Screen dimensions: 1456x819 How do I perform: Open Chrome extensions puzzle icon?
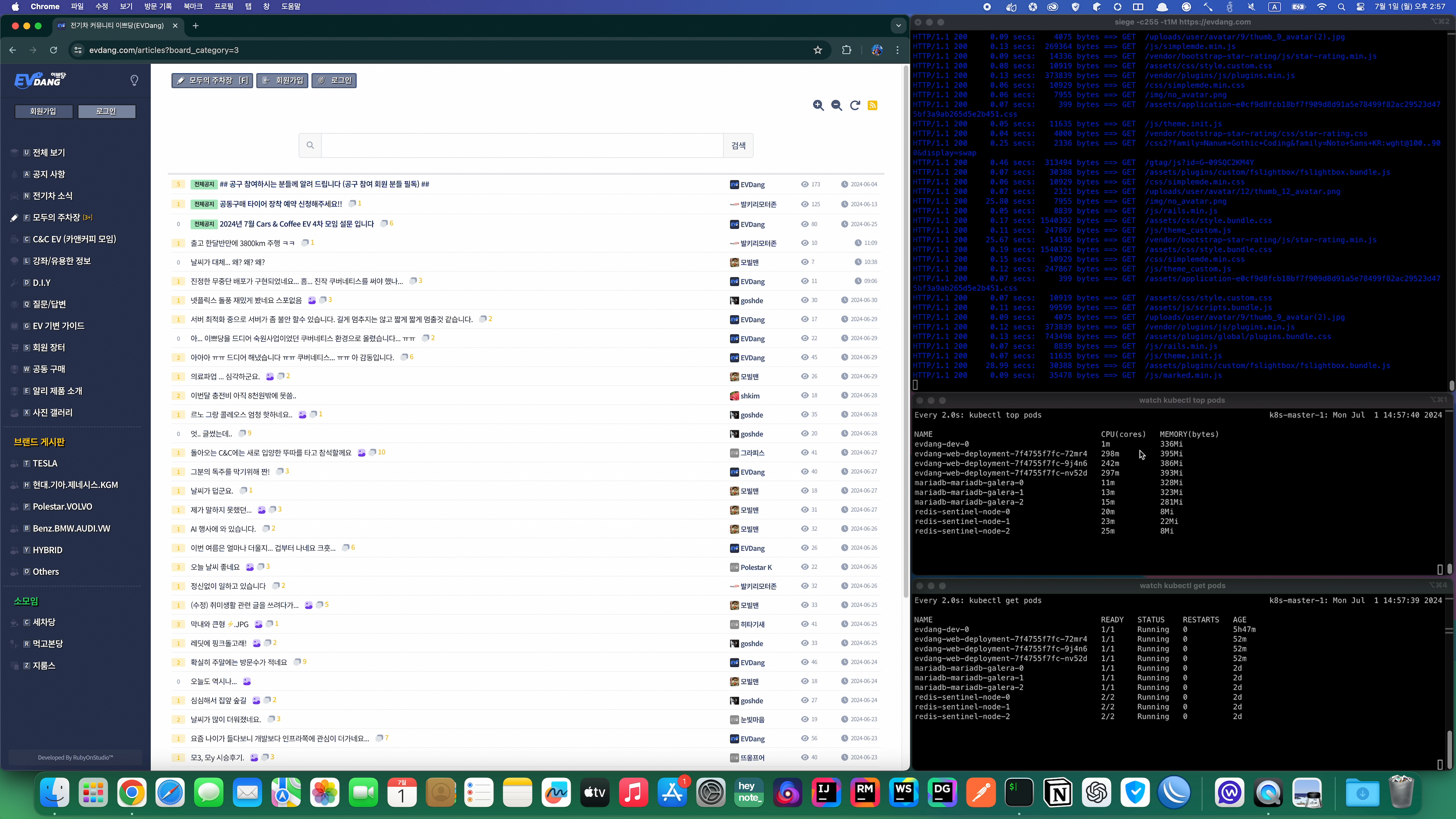click(846, 50)
